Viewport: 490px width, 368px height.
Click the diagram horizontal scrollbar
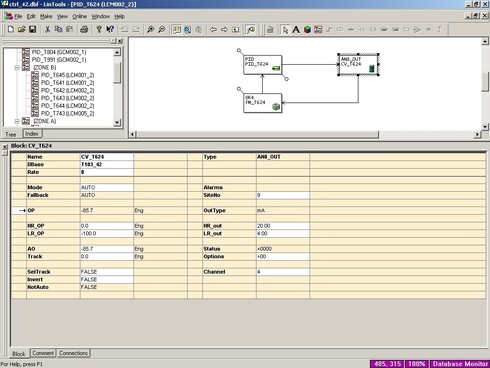(258, 134)
